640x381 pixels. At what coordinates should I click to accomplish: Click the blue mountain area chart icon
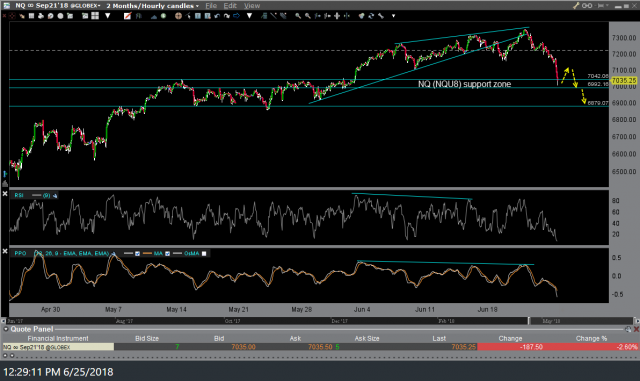coord(154,16)
